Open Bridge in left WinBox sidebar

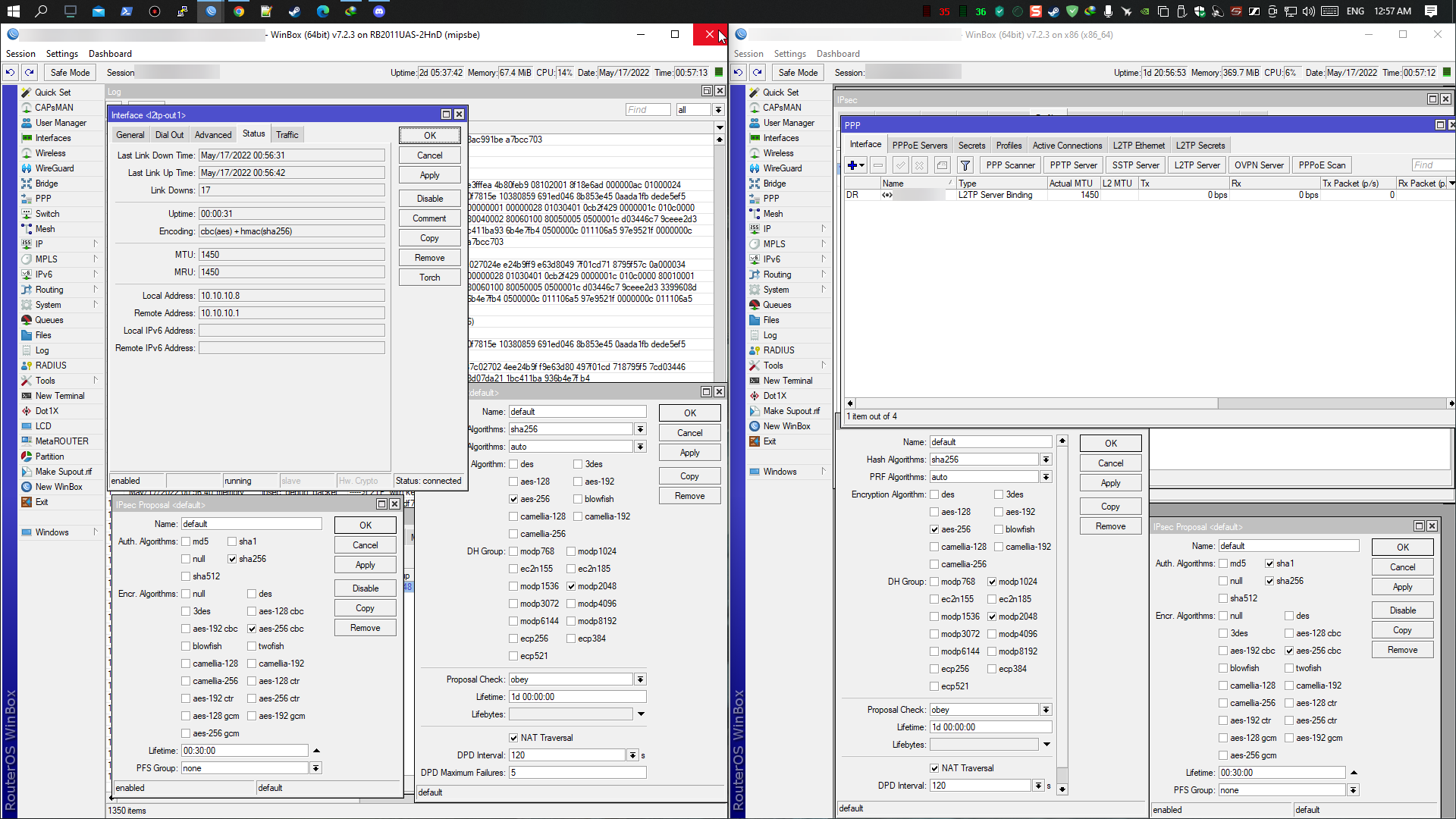(46, 183)
